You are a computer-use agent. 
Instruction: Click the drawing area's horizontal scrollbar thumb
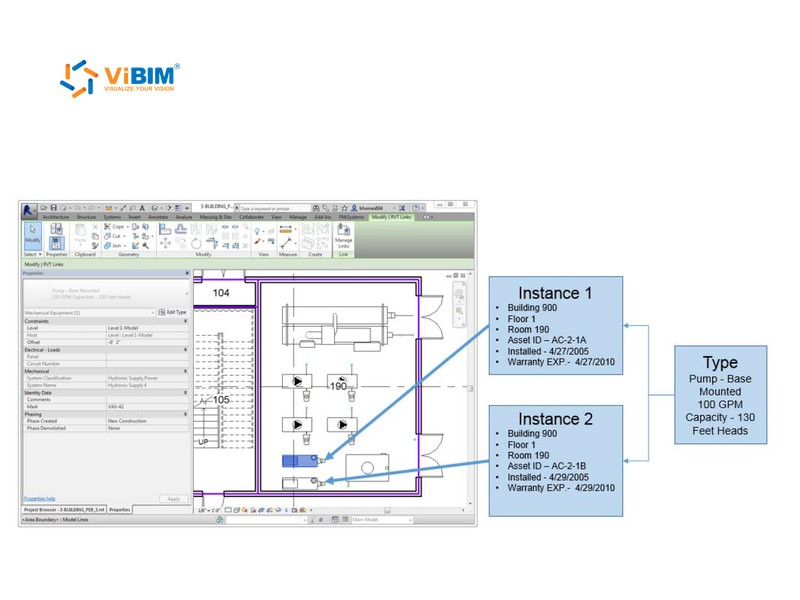[x=388, y=510]
